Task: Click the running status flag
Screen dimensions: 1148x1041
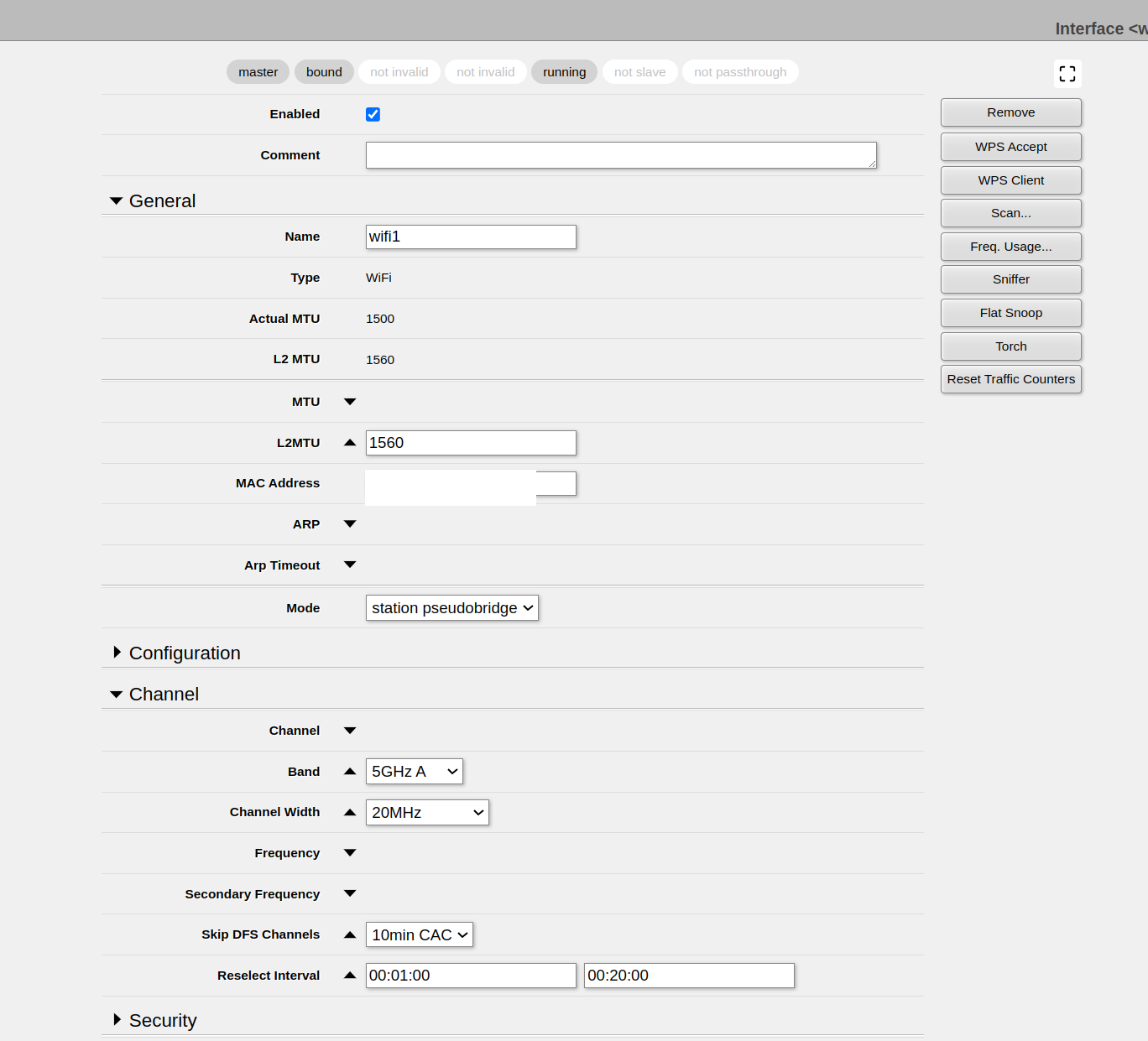Action: (x=565, y=72)
